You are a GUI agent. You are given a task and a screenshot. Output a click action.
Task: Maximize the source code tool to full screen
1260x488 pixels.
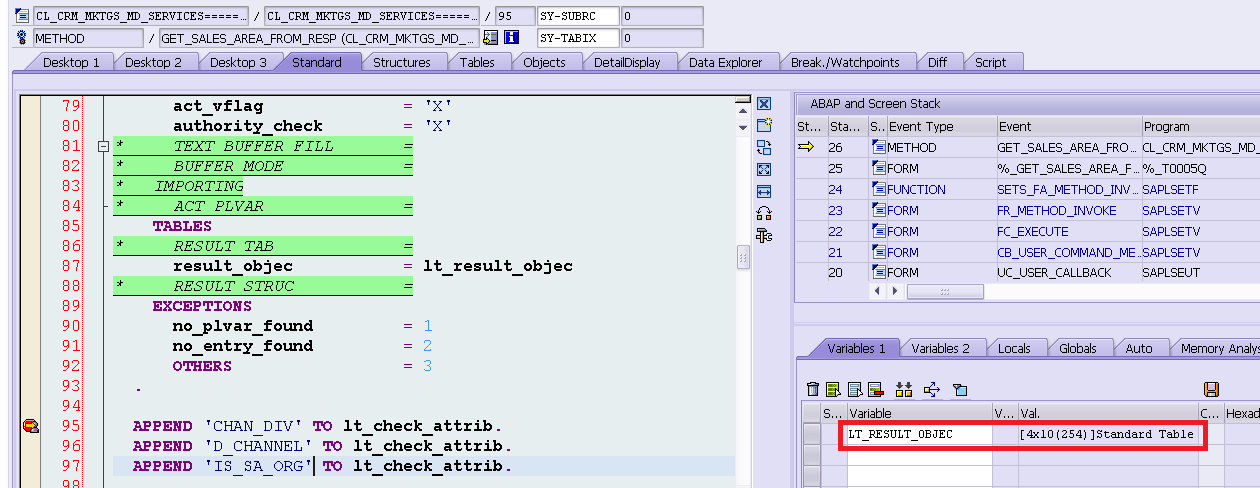pos(764,170)
